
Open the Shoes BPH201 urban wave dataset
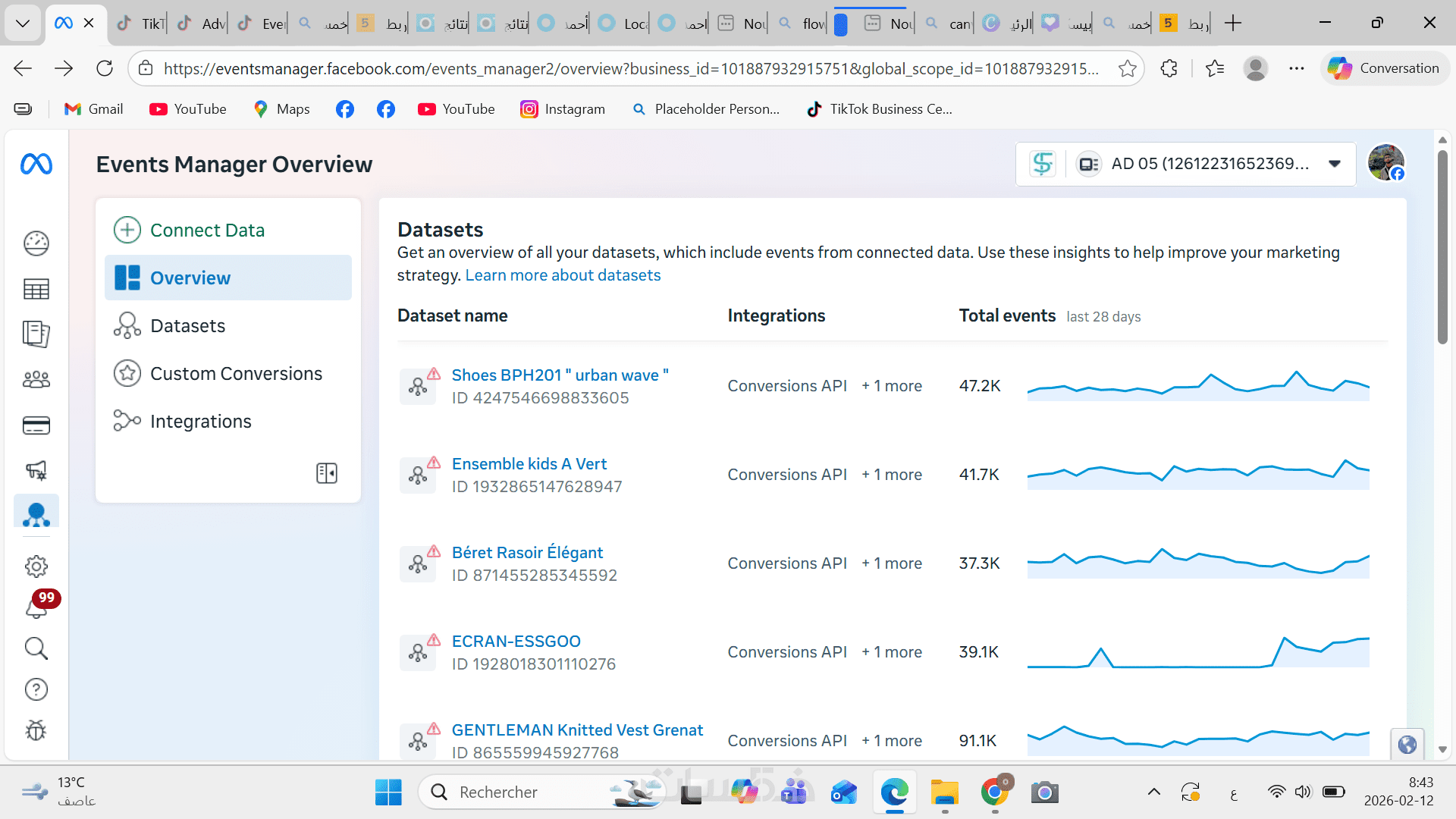tap(560, 375)
